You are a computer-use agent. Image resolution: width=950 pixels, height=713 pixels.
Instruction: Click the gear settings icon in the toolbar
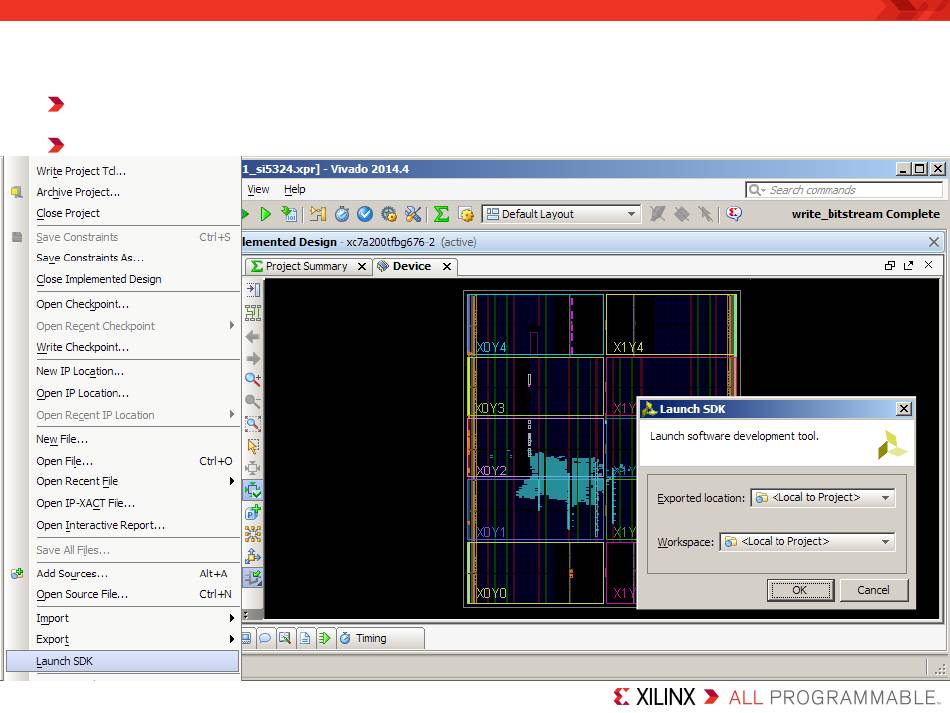pyautogui.click(x=389, y=214)
